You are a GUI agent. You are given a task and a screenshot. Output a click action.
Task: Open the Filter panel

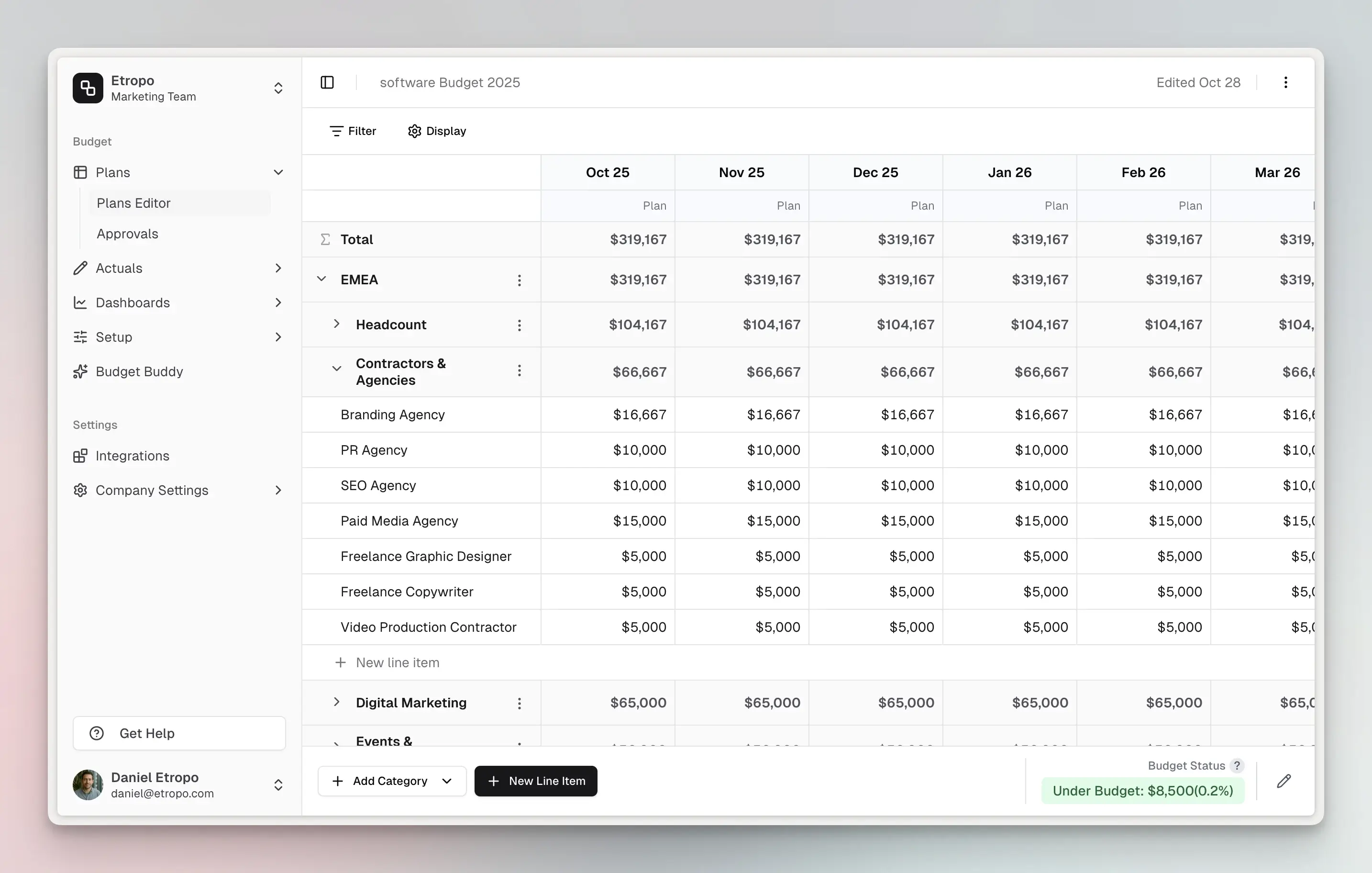click(353, 131)
